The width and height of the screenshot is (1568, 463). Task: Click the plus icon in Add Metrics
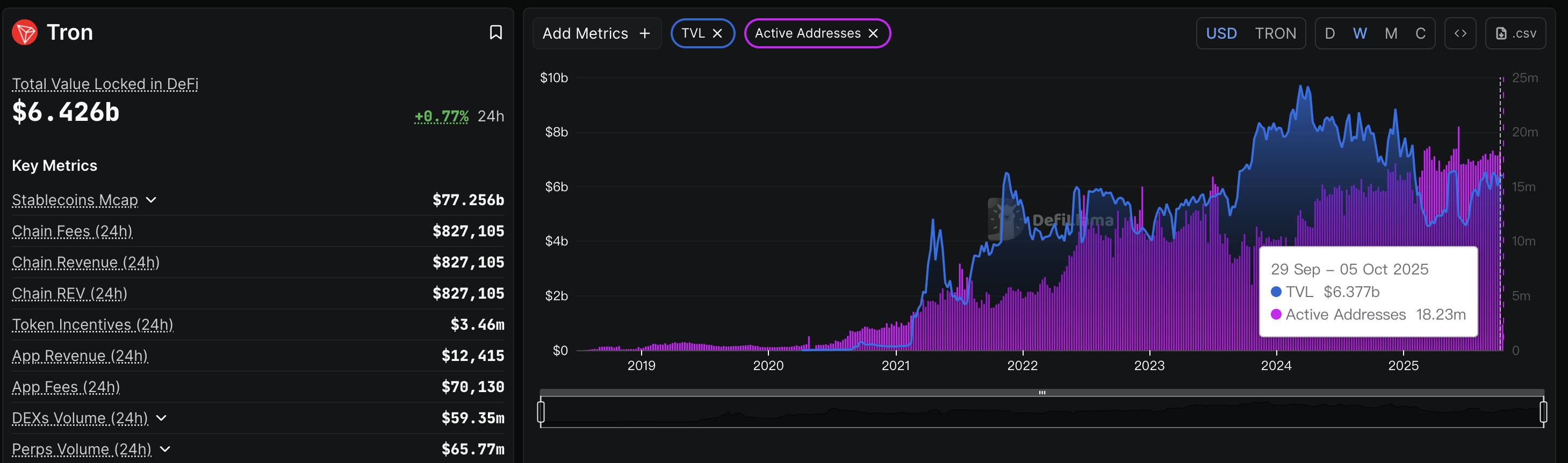click(645, 33)
